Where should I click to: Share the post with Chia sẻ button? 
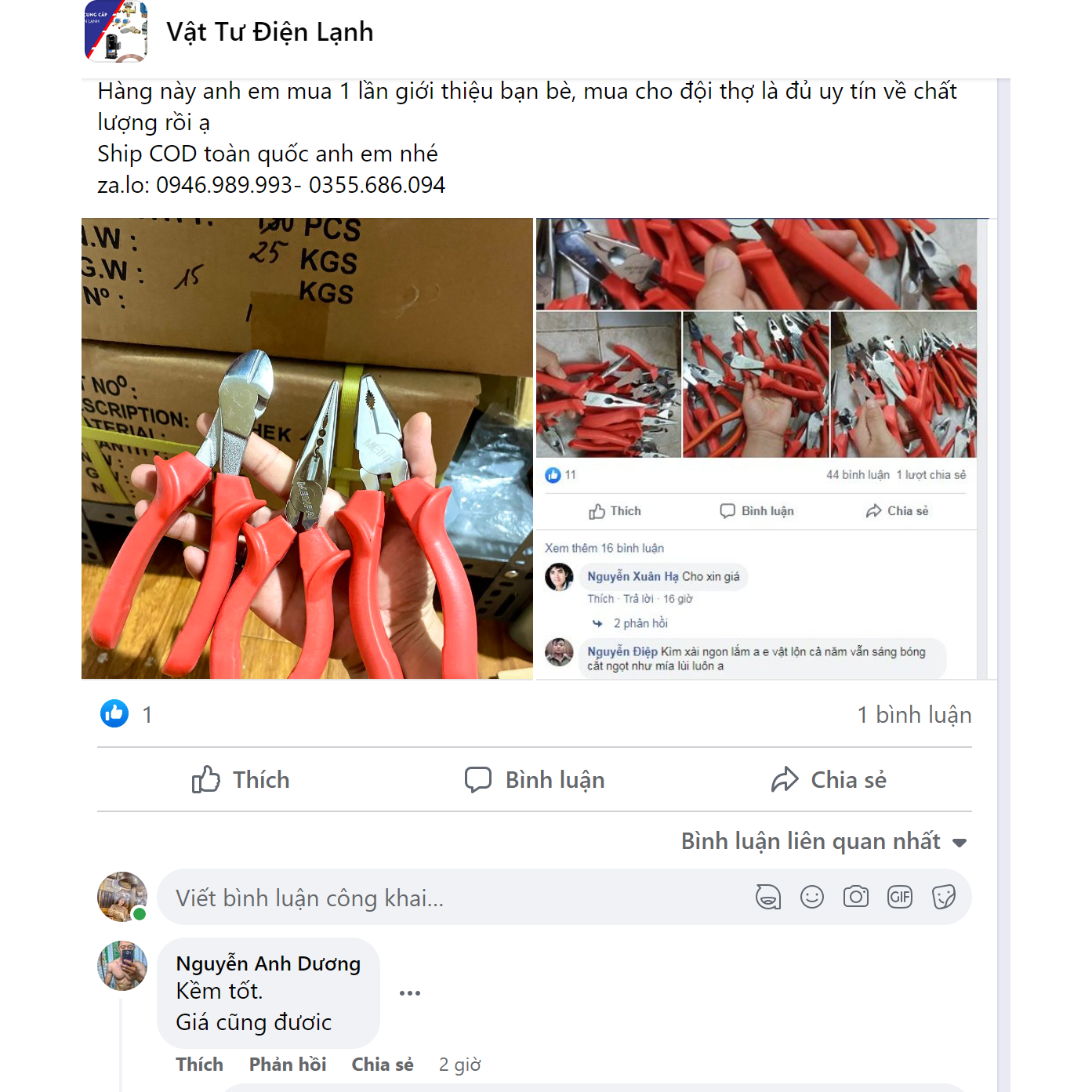pyautogui.click(x=829, y=779)
